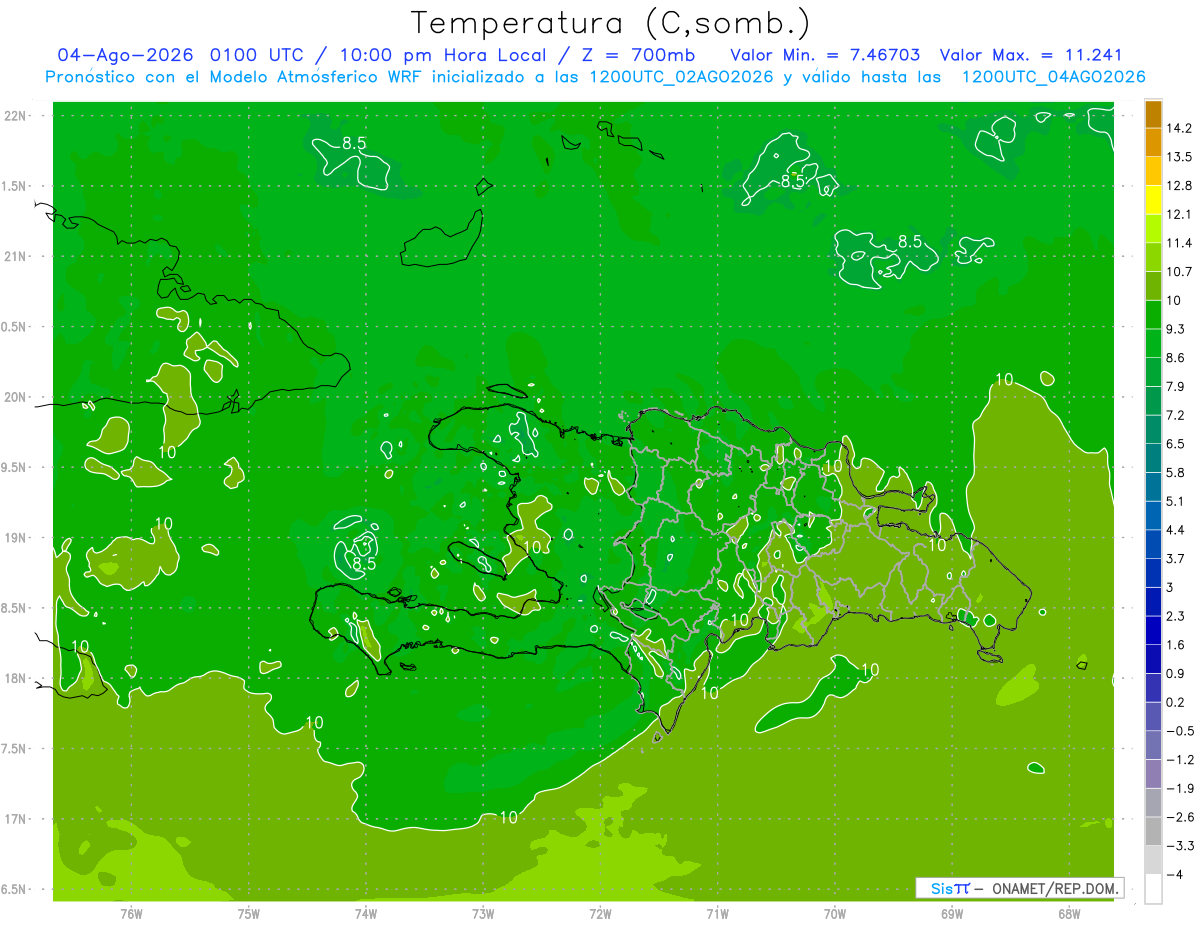This screenshot has width=1200, height=927.
Task: Click the "SisTT – ONAMET/REP.DOM." credit label
Action: pyautogui.click(x=1019, y=888)
